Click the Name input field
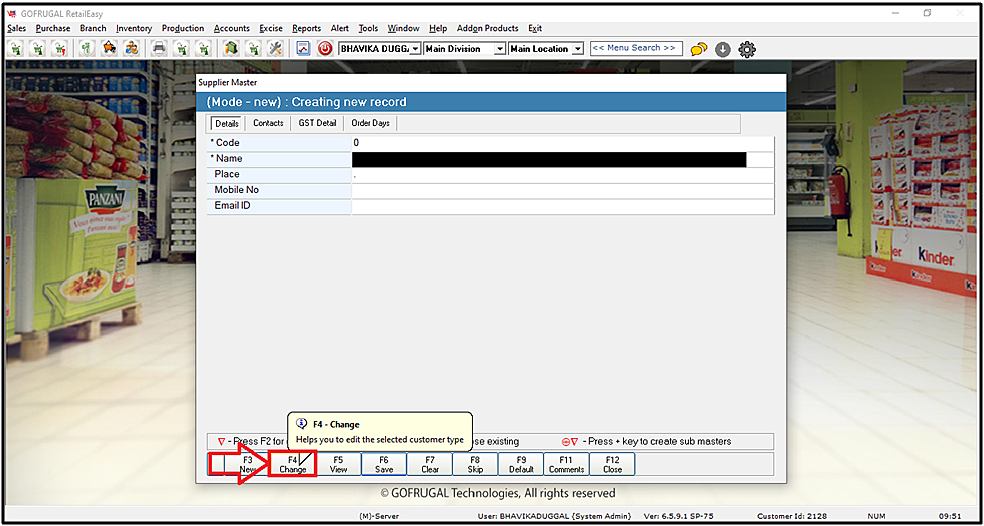Screen dimensions: 984x526 (x=563, y=159)
